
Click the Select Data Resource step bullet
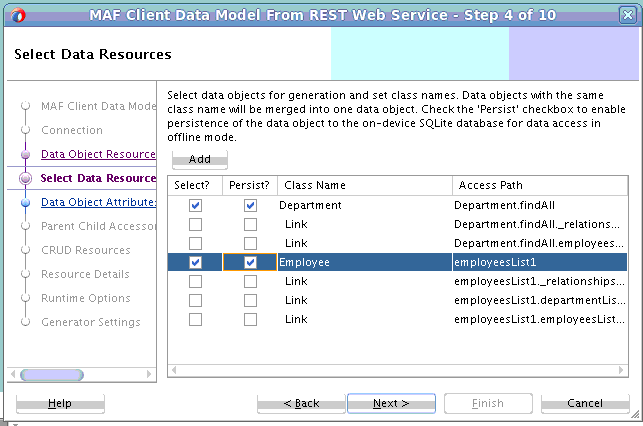pos(25,178)
